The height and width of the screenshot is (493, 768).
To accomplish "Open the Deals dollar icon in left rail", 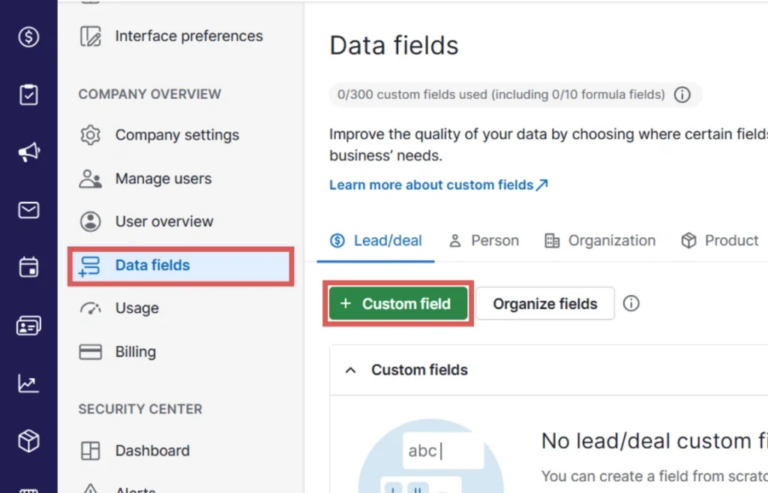I will coord(28,37).
